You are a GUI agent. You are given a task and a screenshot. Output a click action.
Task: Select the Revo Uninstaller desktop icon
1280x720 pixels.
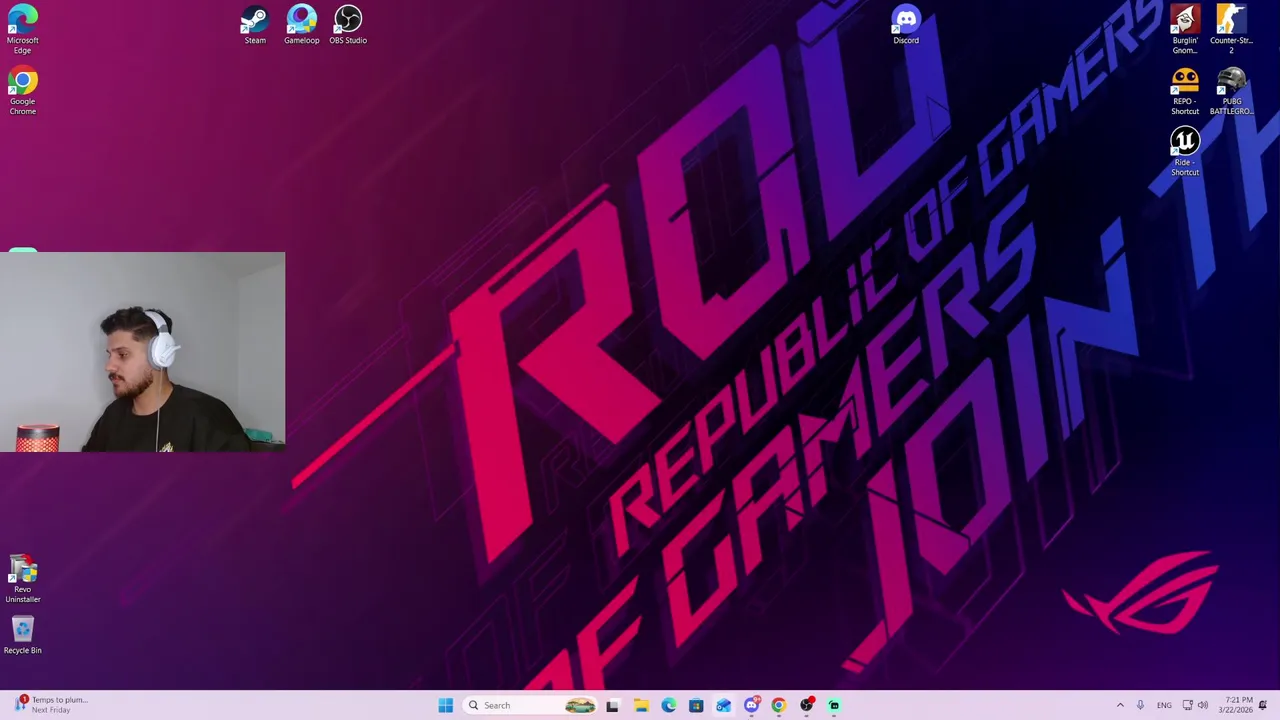tap(22, 580)
